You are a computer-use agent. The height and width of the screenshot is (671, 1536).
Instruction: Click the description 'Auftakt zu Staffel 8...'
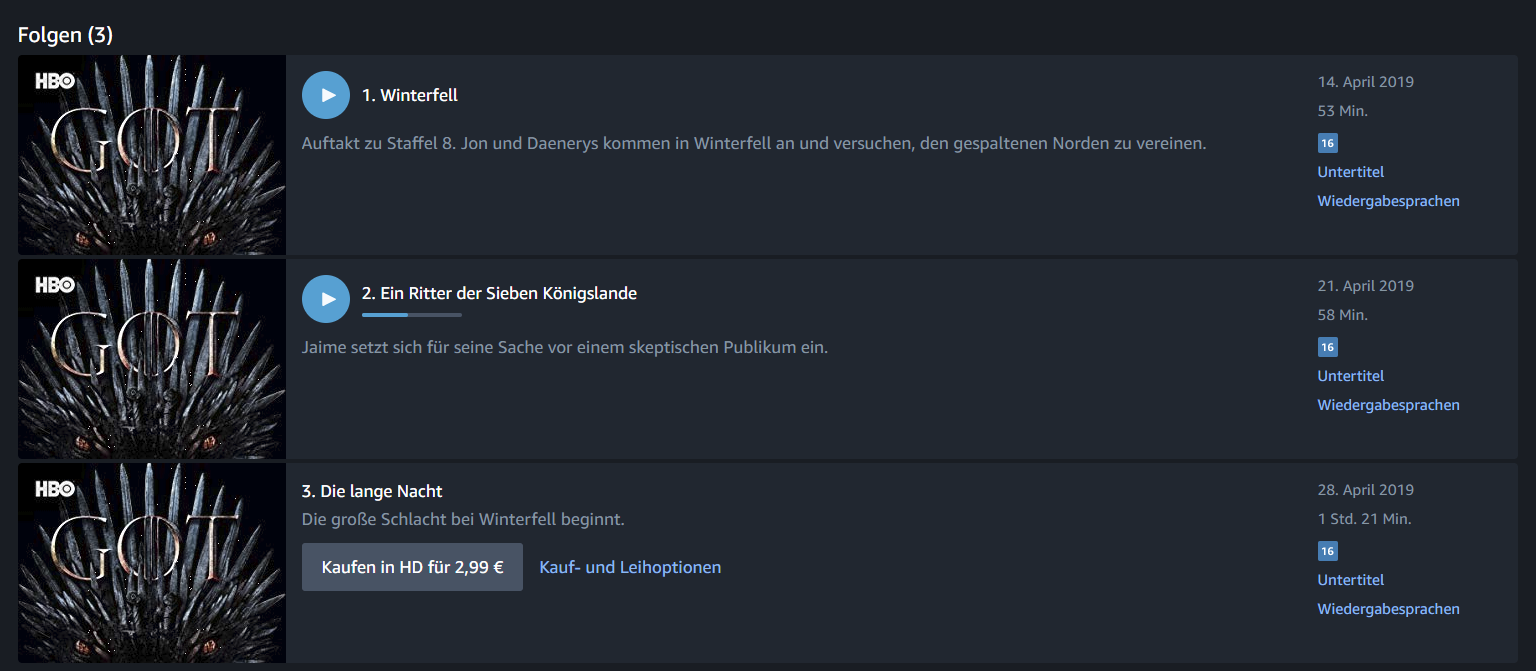coord(754,143)
